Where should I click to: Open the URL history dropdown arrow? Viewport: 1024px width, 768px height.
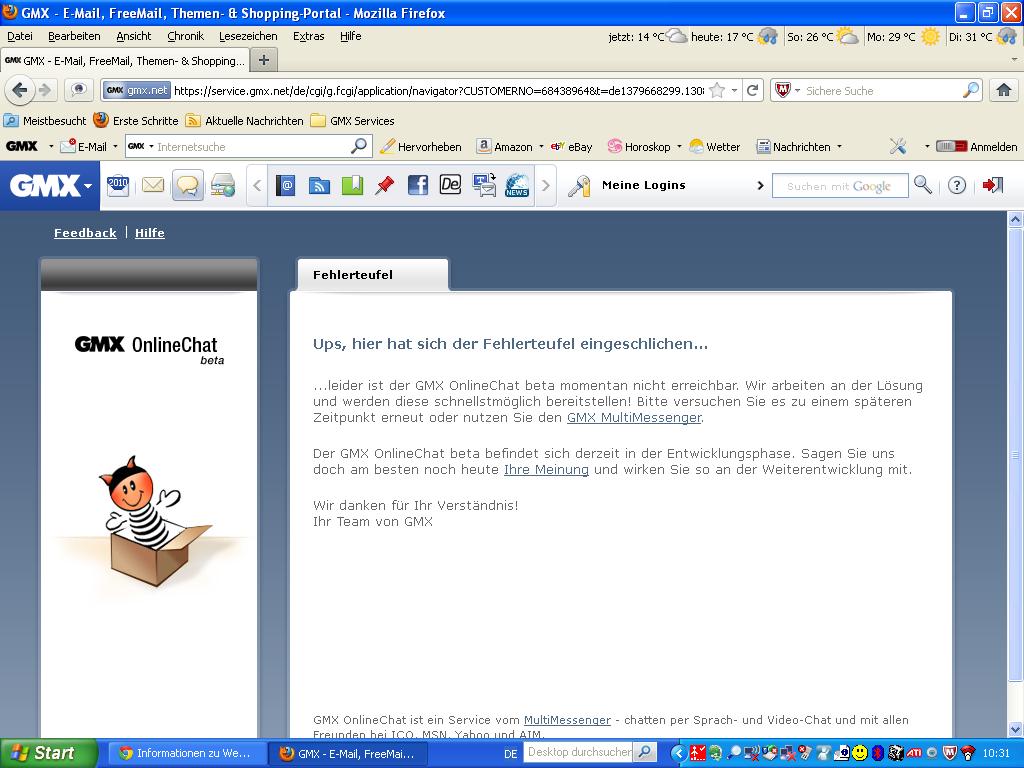click(x=735, y=90)
